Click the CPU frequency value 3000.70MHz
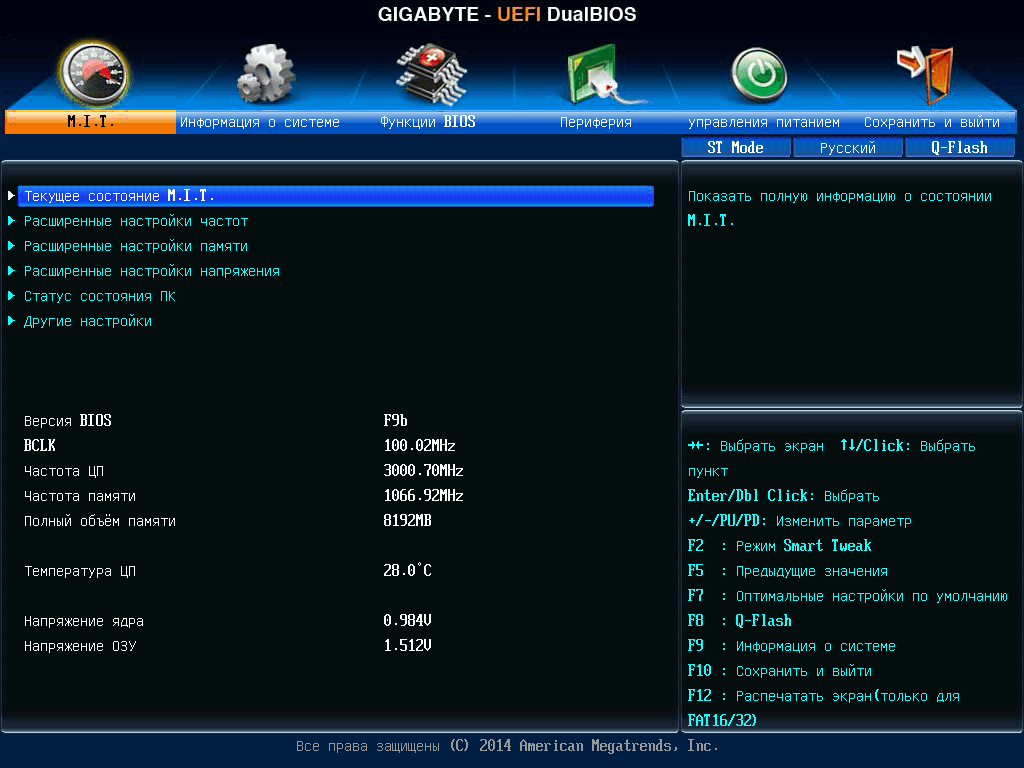The image size is (1024, 768). pos(423,470)
